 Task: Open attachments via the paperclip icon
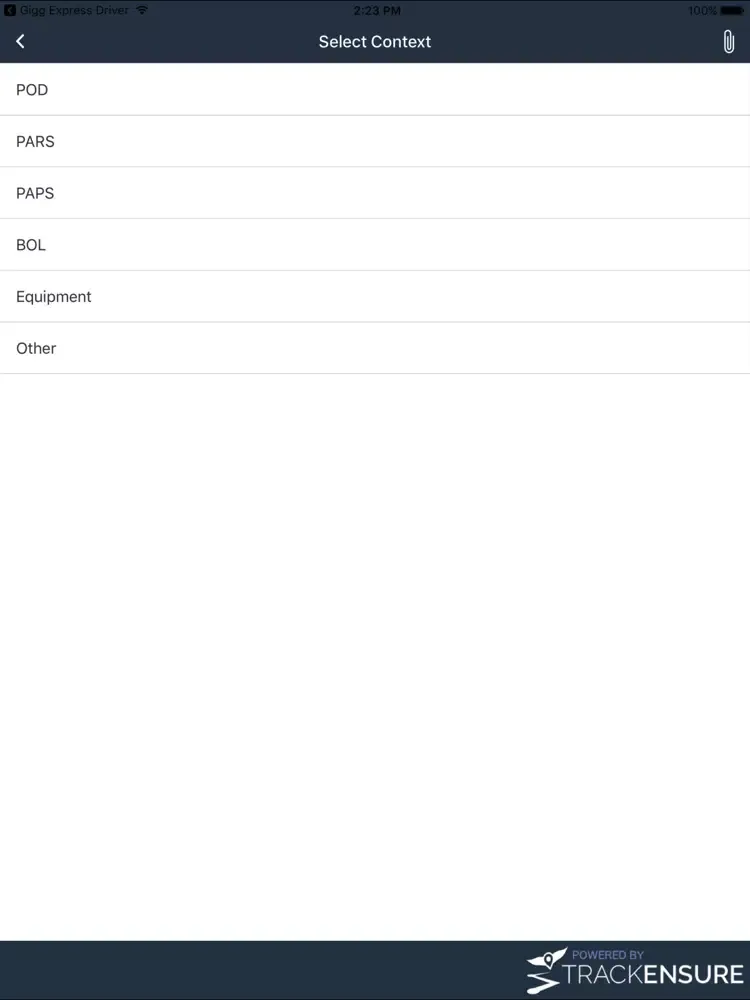[729, 42]
